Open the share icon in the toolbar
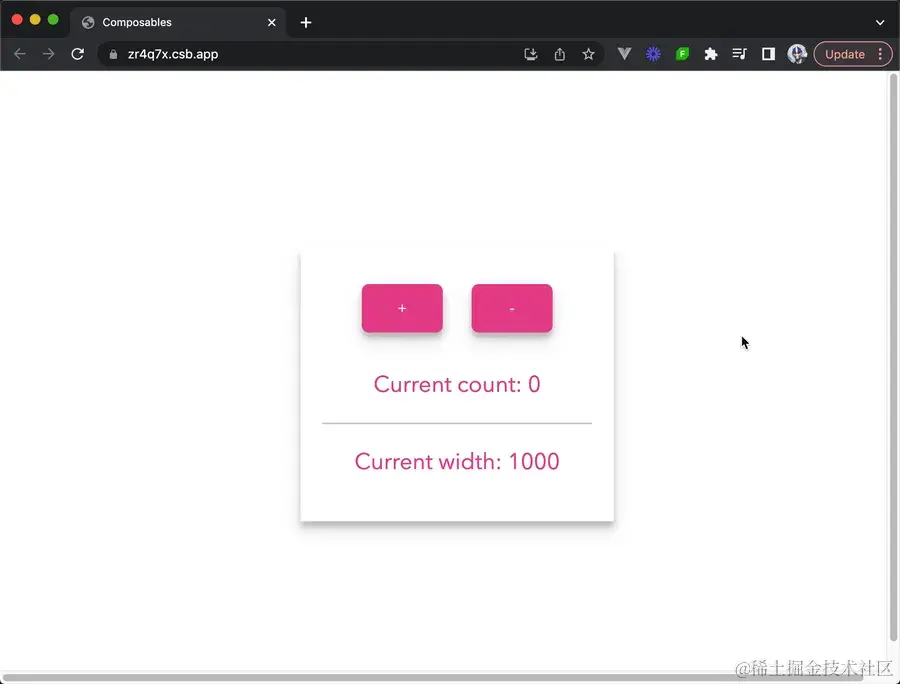900x684 pixels. (559, 54)
